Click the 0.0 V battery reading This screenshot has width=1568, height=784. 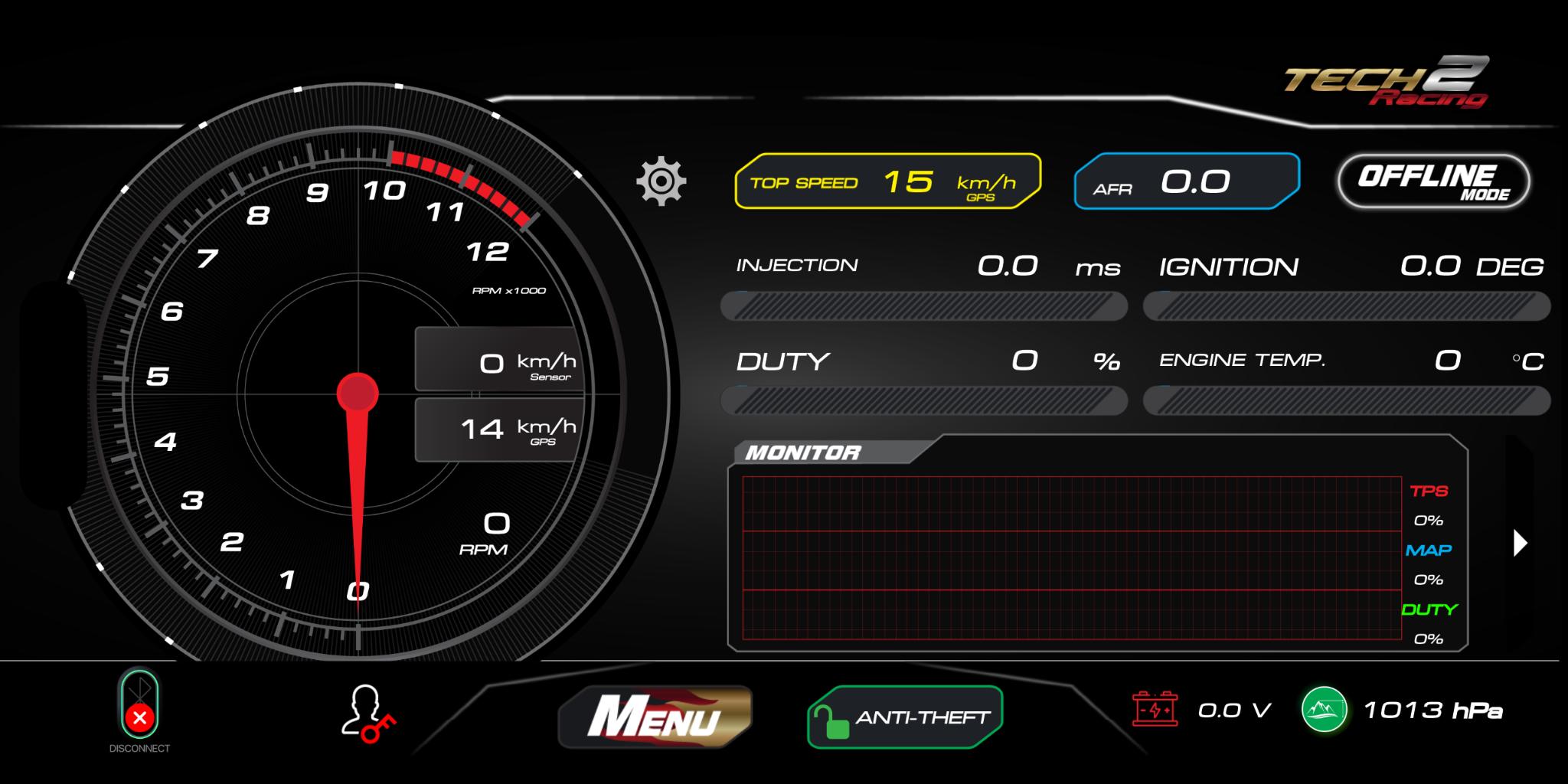point(1233,710)
